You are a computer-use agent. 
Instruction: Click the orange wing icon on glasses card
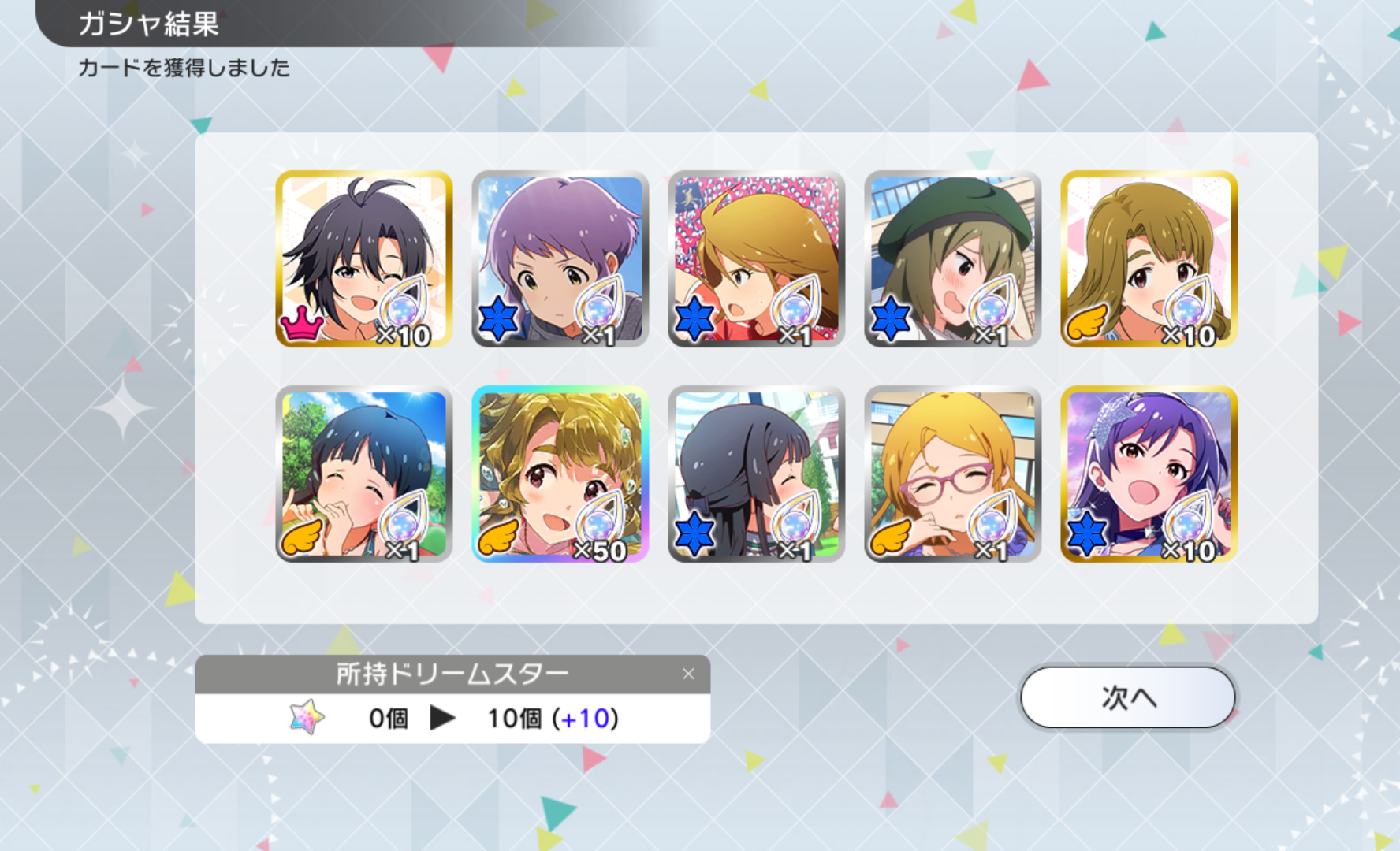892,537
